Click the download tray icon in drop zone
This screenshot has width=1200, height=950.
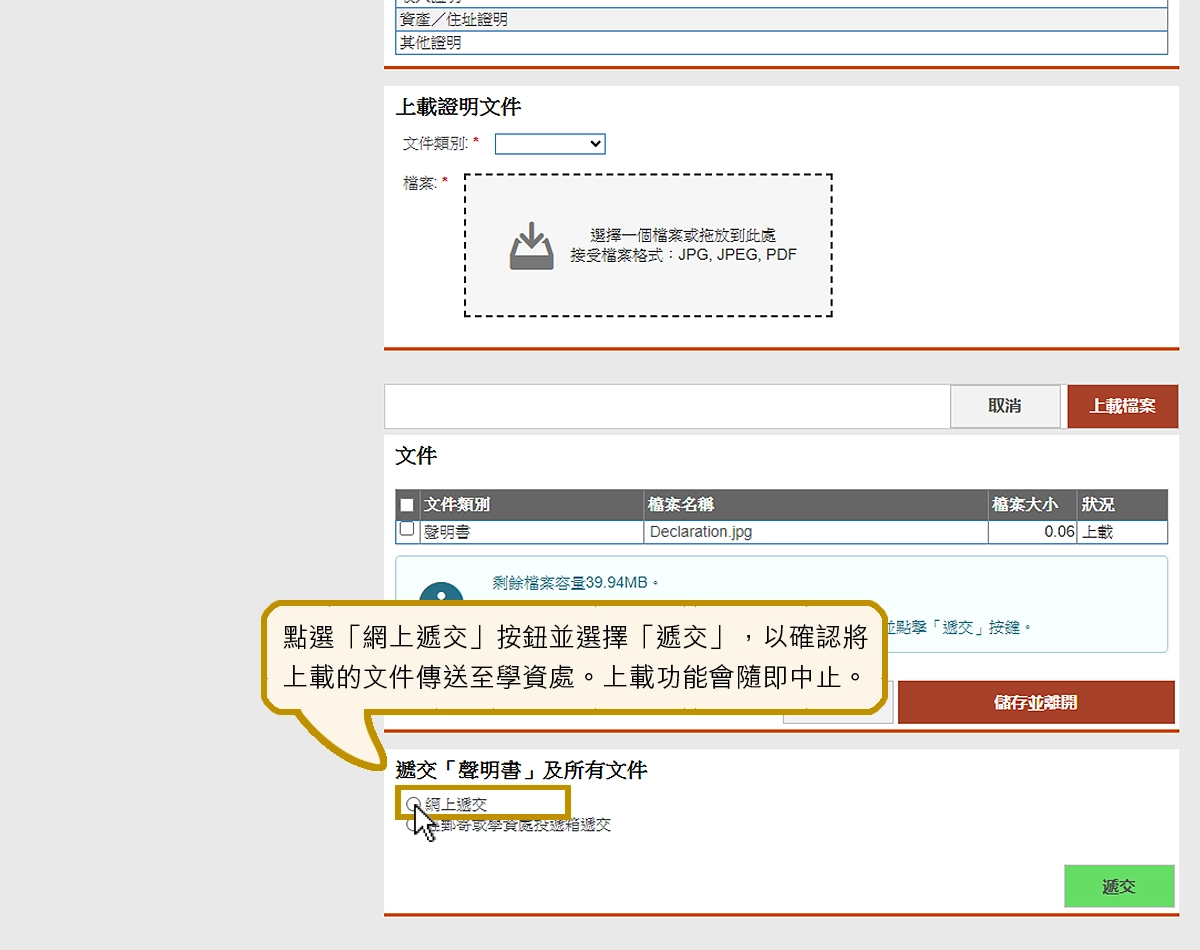(531, 246)
